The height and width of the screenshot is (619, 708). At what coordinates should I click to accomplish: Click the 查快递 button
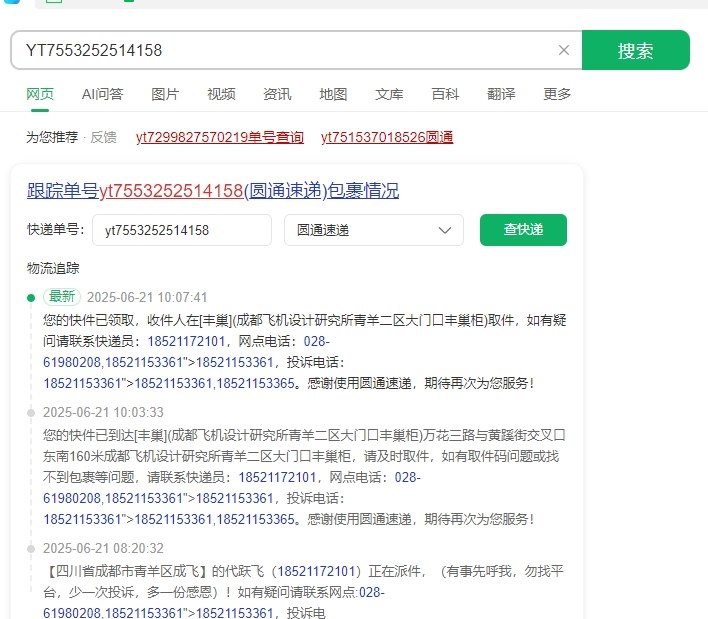523,230
